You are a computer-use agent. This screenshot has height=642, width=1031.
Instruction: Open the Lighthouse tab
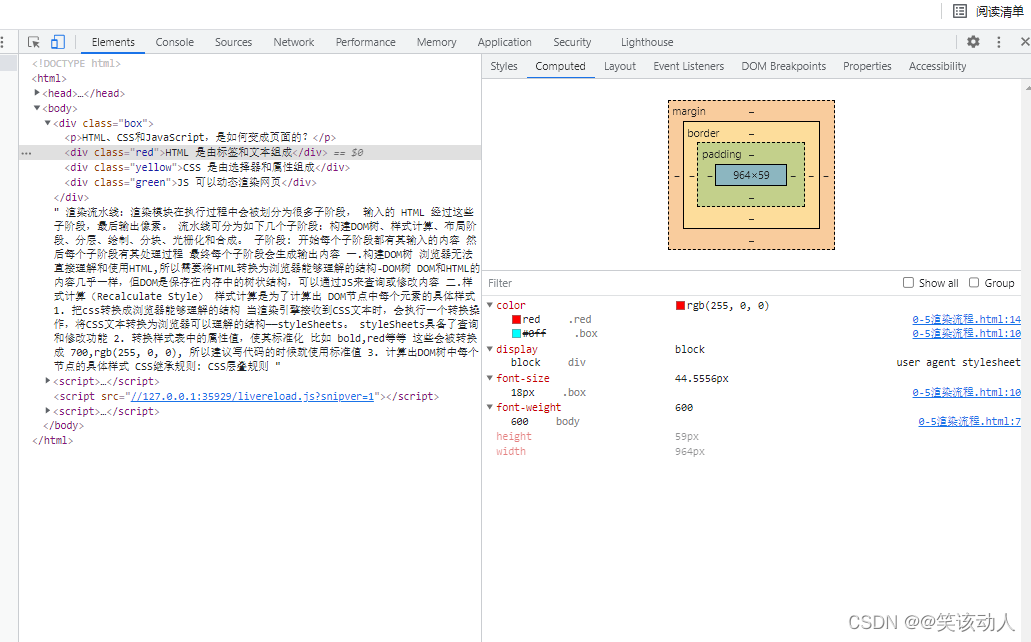click(x=647, y=42)
